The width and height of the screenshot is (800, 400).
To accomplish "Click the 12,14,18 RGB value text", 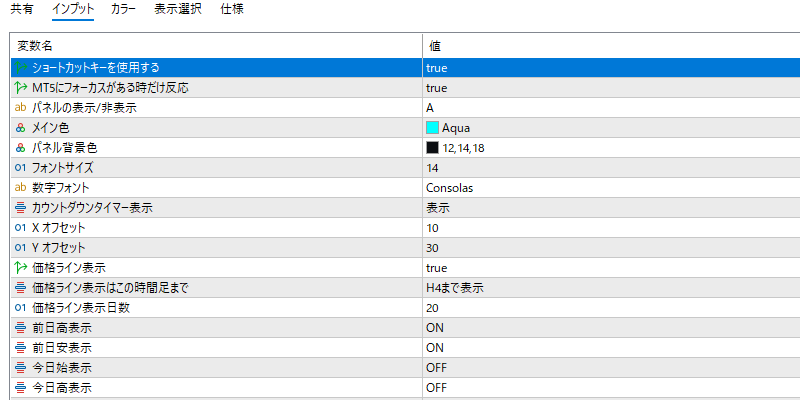I will click(x=464, y=148).
